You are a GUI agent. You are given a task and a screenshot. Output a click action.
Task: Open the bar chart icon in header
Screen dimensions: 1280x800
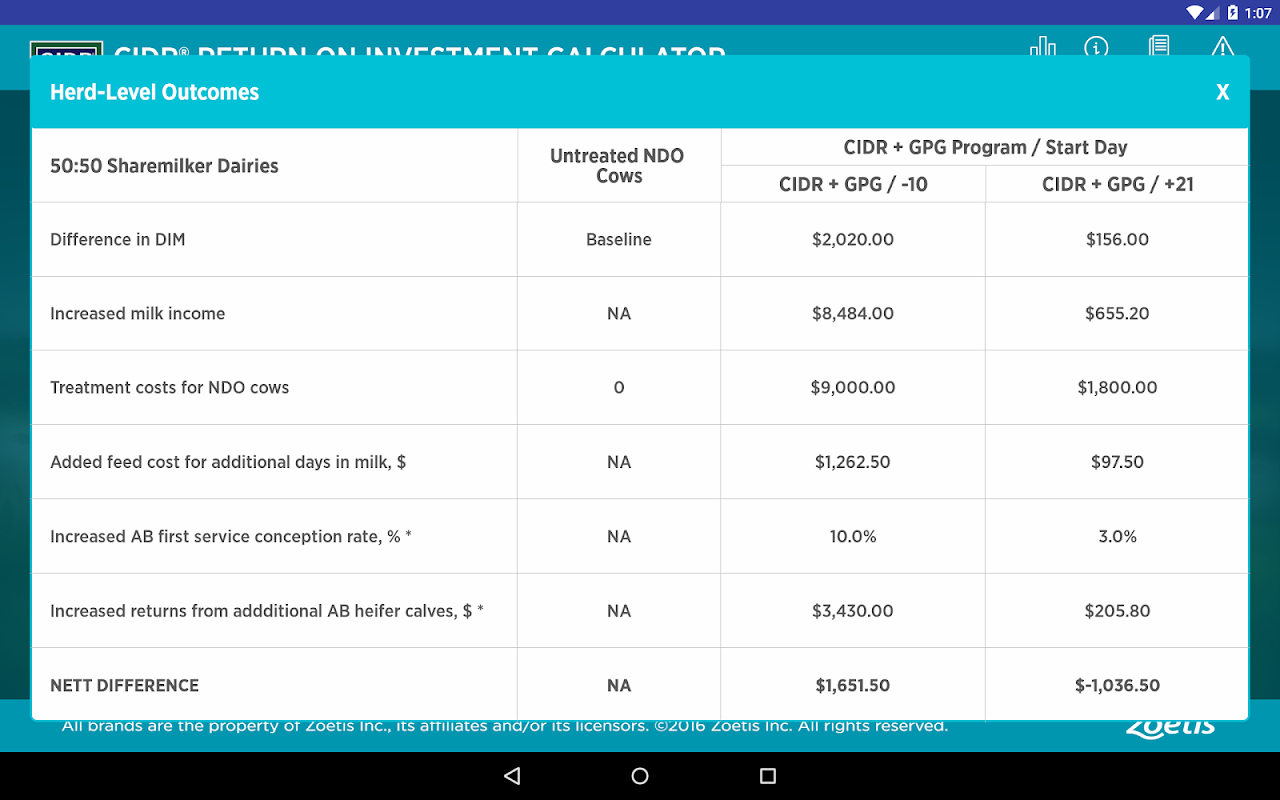(1042, 47)
